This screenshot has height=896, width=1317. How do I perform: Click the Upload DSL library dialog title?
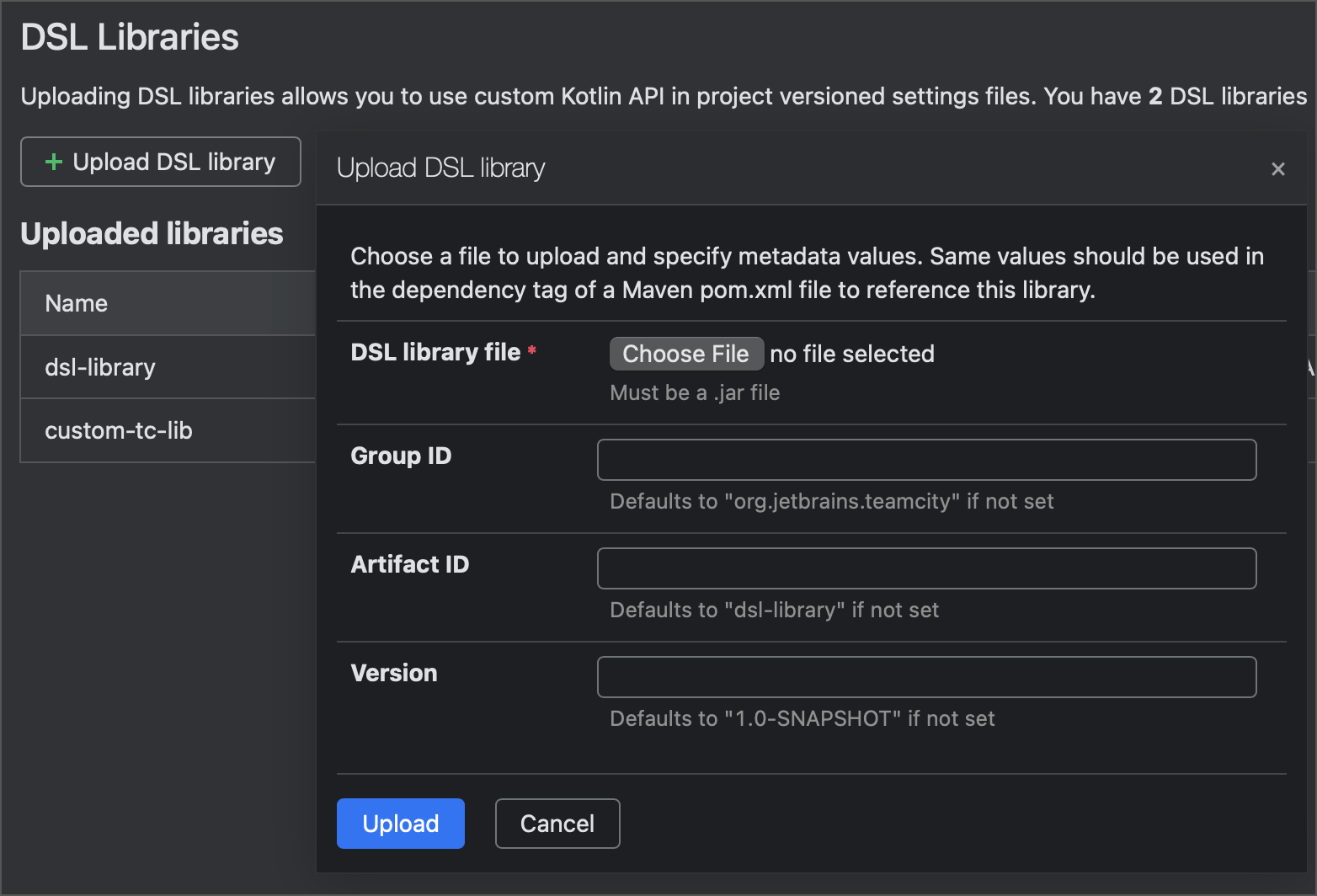pyautogui.click(x=440, y=168)
